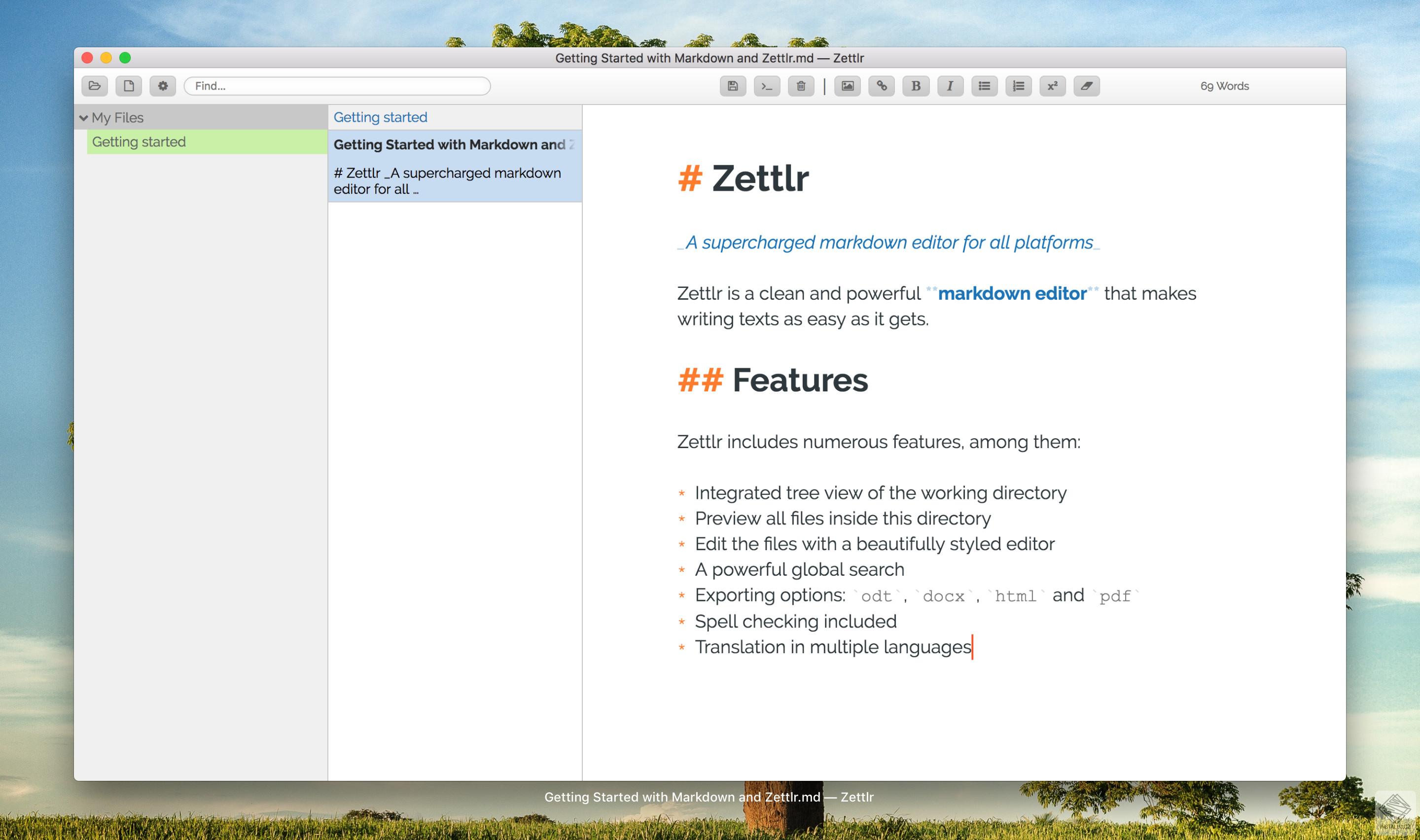Click 'Integrated tree view of the working directory'
Viewport: 1420px width, 840px height.
[x=881, y=493]
